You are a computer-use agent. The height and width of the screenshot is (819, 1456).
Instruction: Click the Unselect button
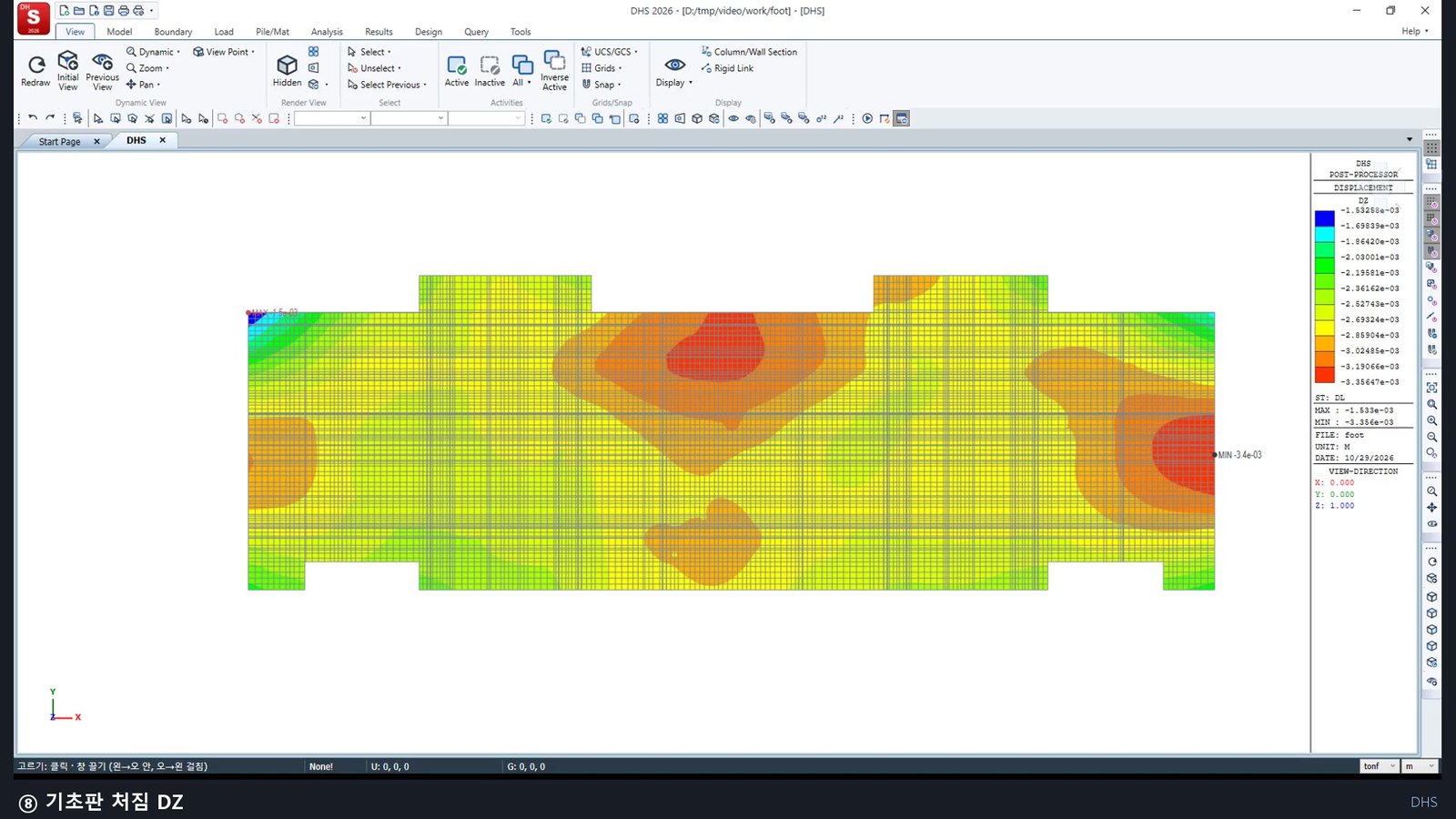point(374,68)
